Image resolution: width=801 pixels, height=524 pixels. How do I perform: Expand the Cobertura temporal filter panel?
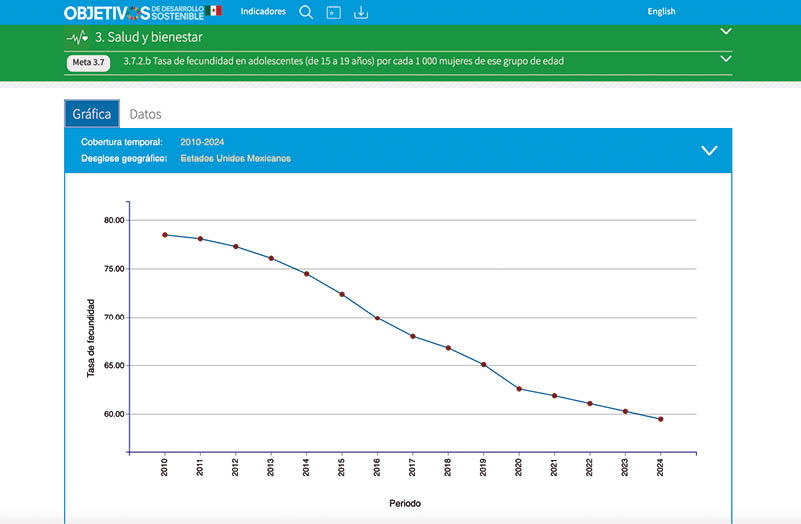pos(709,150)
